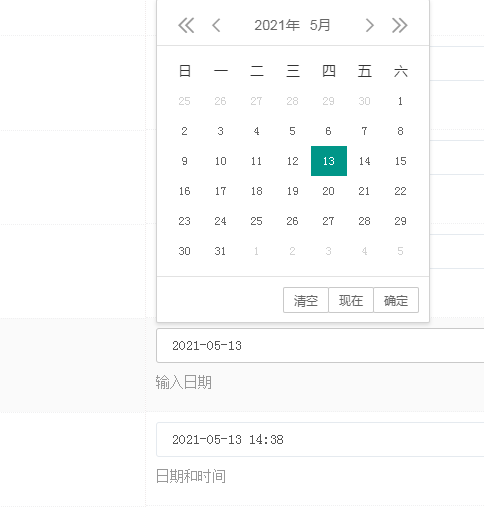The width and height of the screenshot is (484, 507).
Task: Go to previous month arrow
Action: coord(216,26)
